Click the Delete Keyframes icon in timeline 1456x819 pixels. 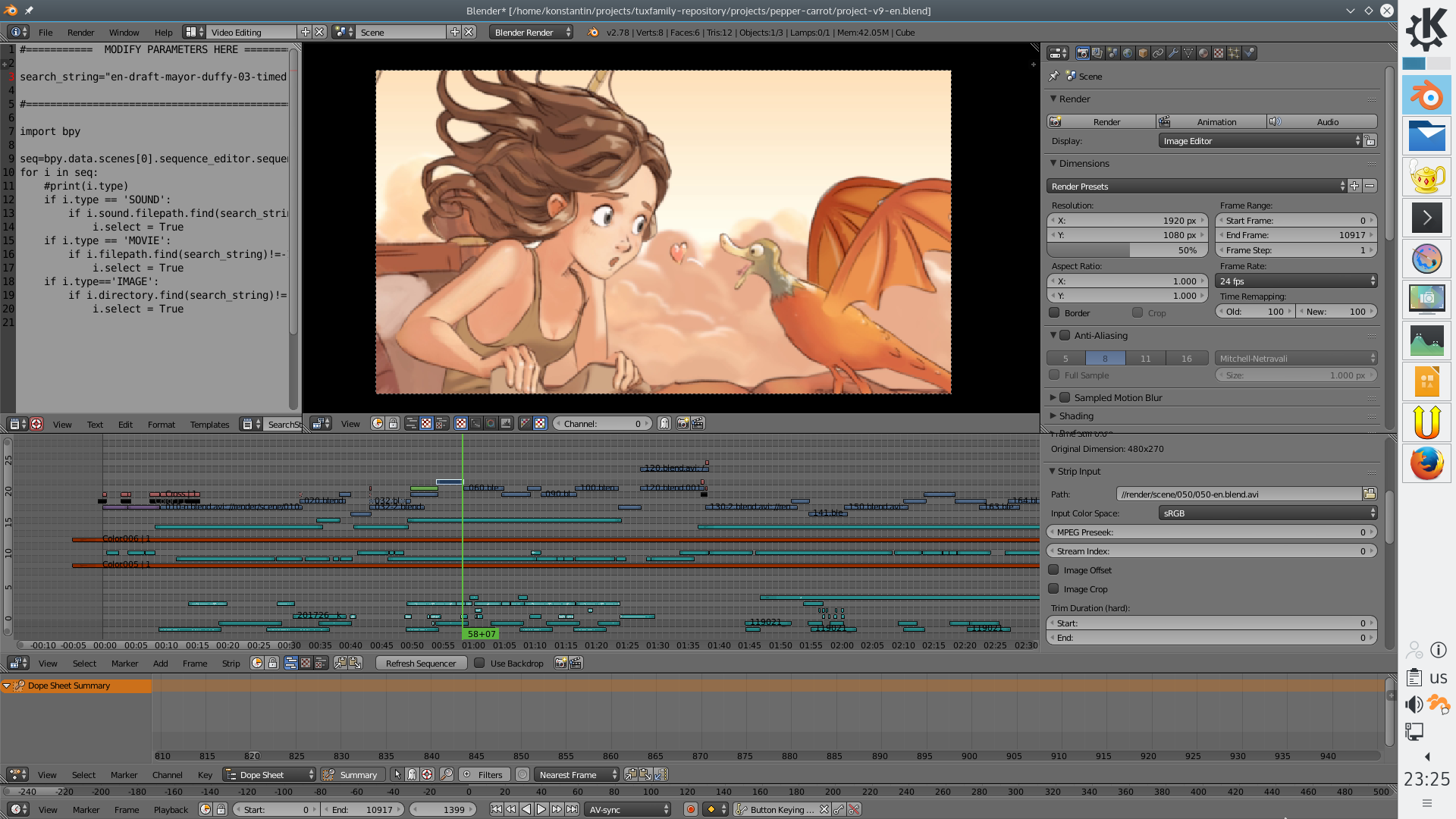[854, 809]
